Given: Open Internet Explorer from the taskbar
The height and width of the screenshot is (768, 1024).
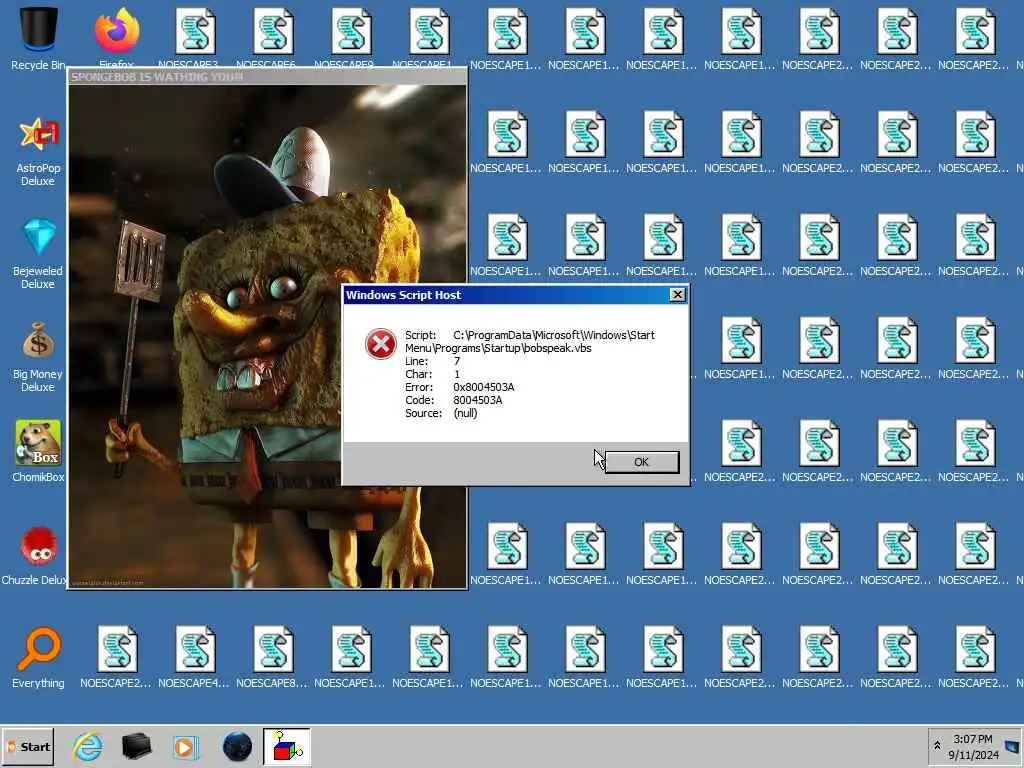Looking at the screenshot, I should 87,746.
